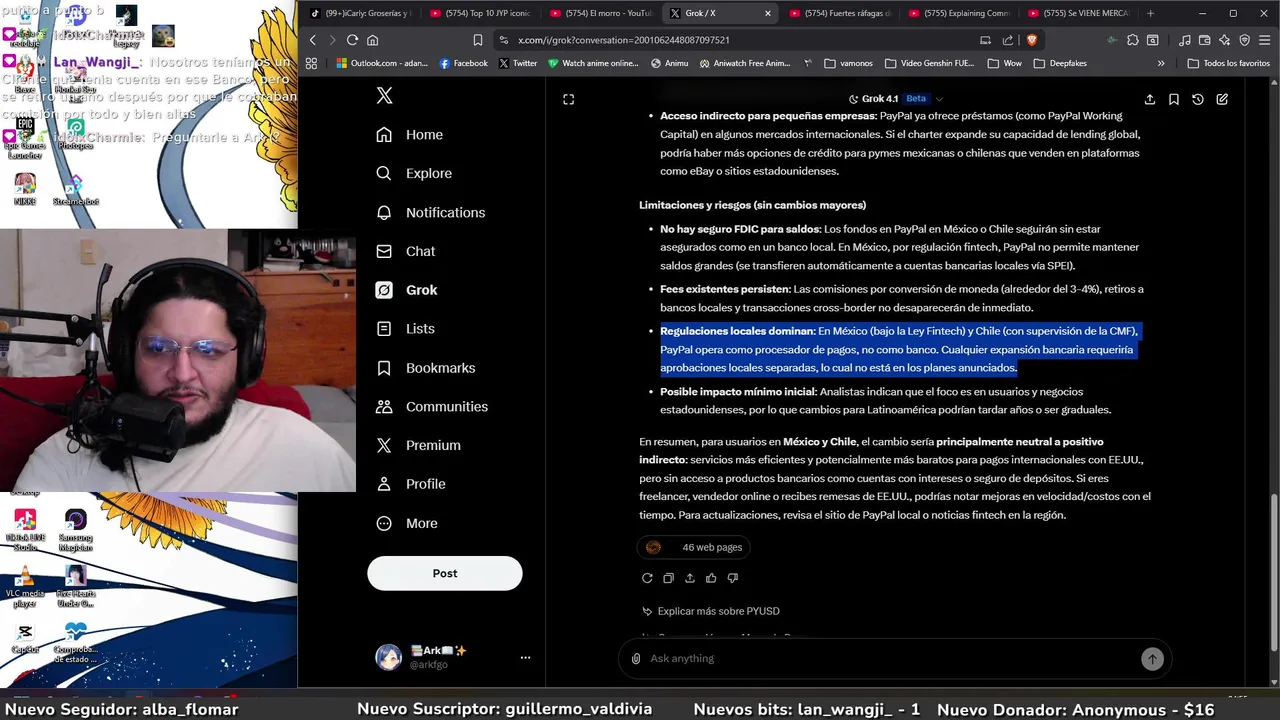Toggle Grok focus mode expand icon
The image size is (1280, 720).
point(568,99)
